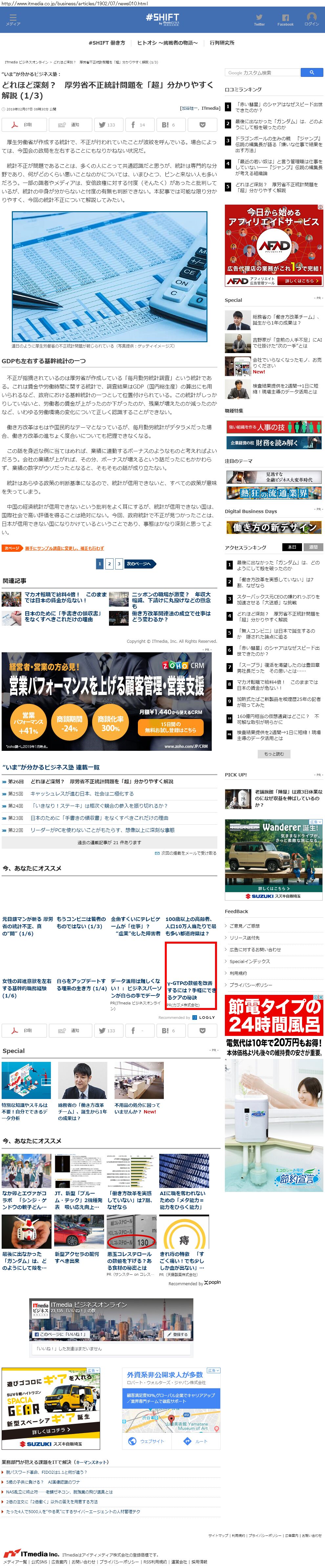Viewport: 325px width, 1568px height.
Task: Open the #SHIFT 働き方 menu item
Action: click(106, 43)
